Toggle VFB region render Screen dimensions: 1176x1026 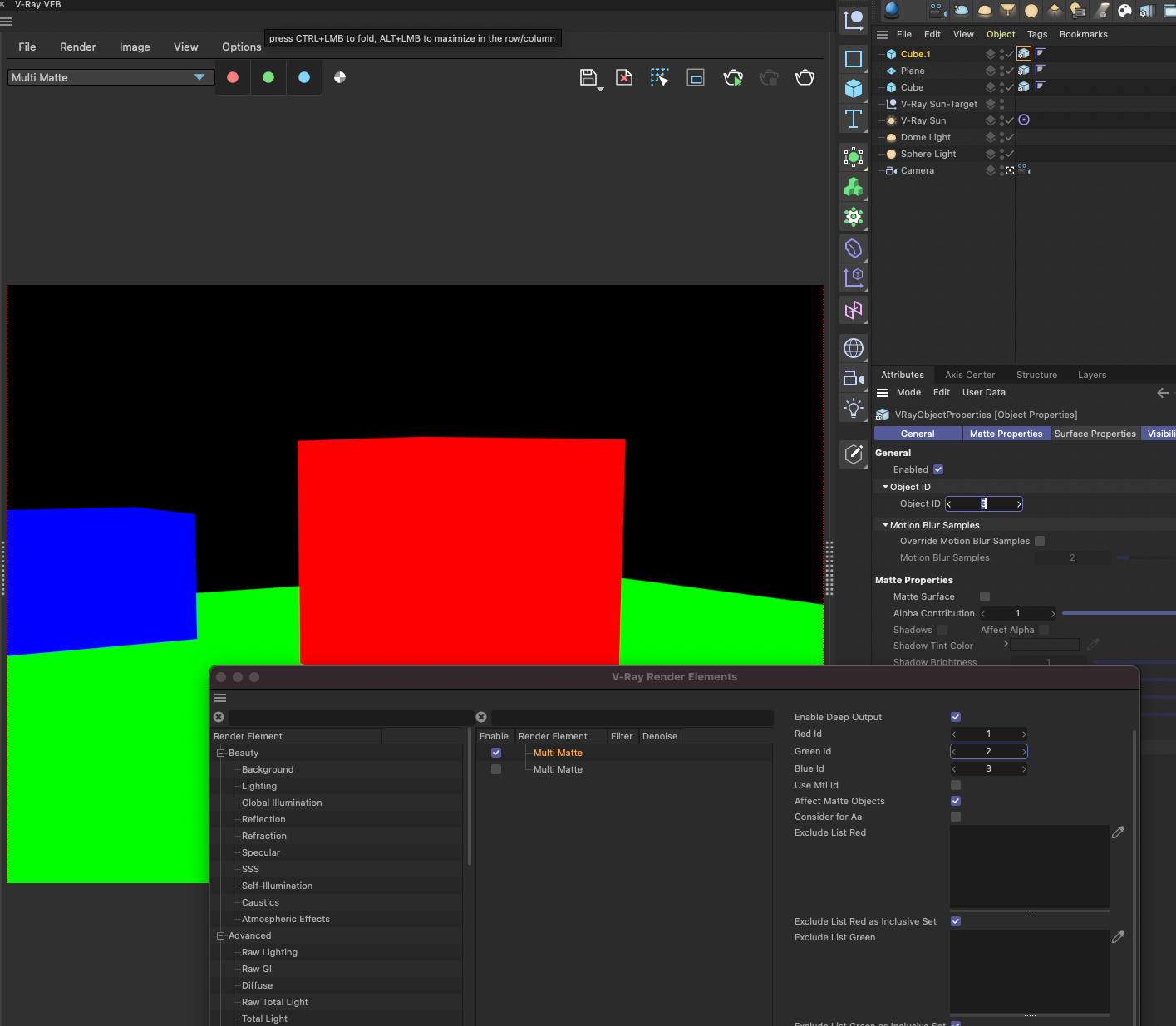point(696,78)
